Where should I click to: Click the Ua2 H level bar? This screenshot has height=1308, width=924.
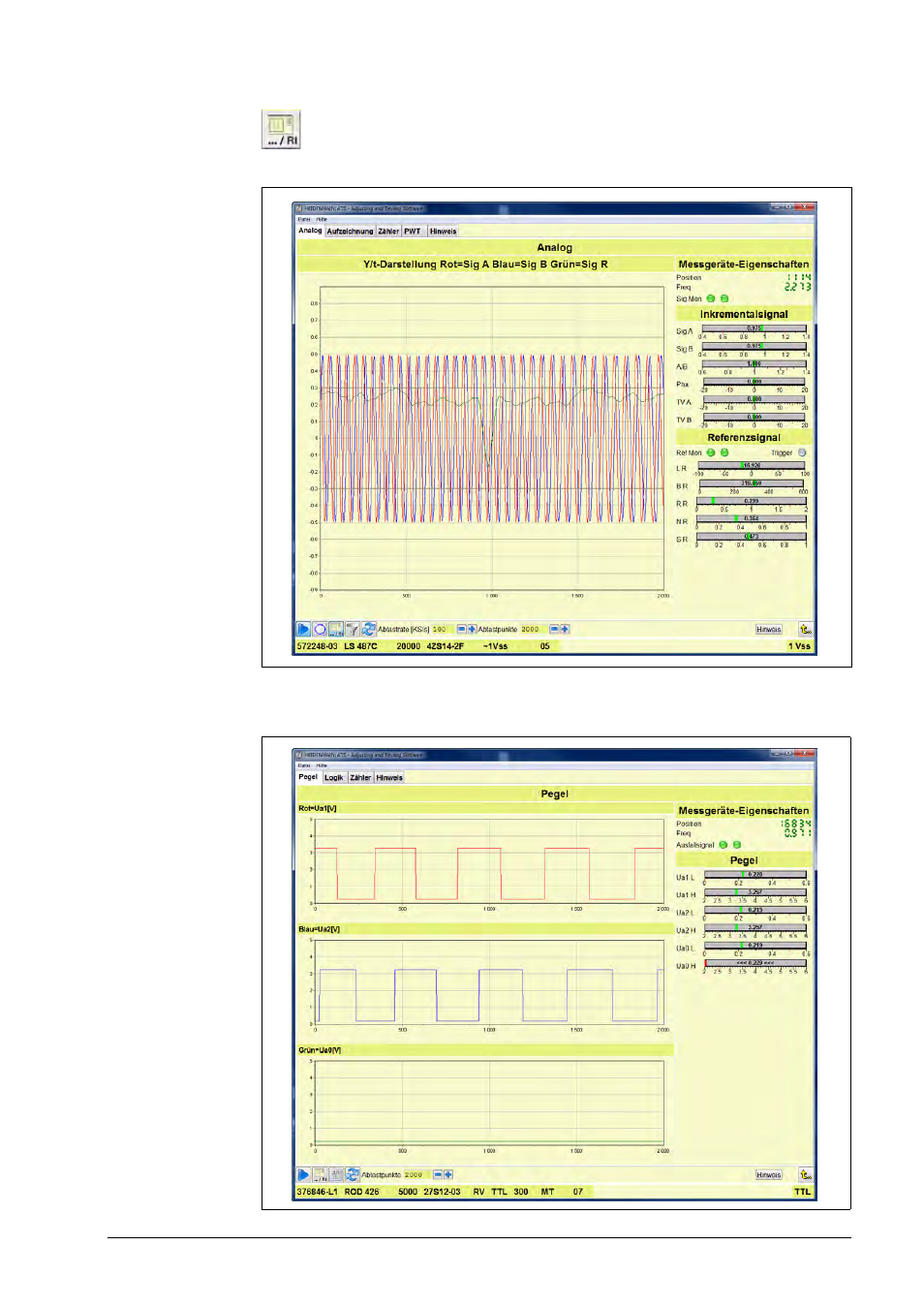[755, 928]
